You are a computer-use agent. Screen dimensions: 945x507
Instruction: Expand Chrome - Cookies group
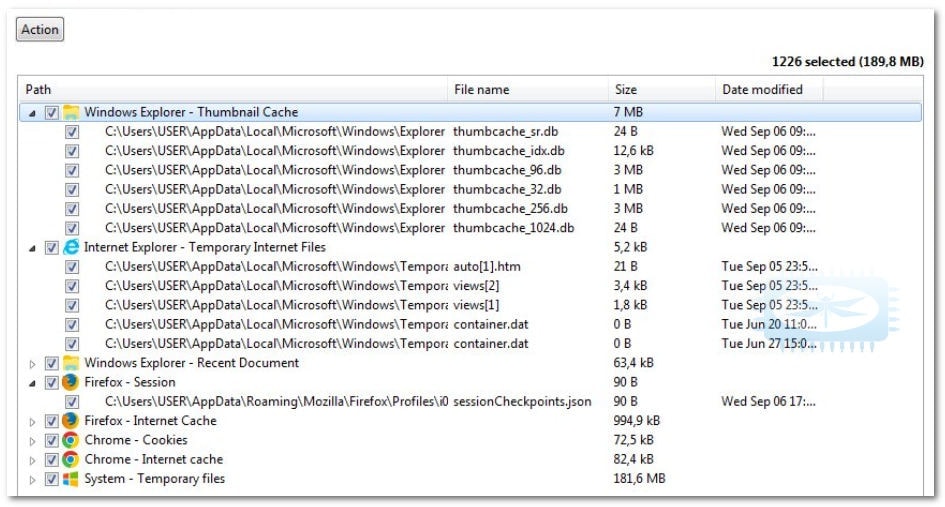33,441
